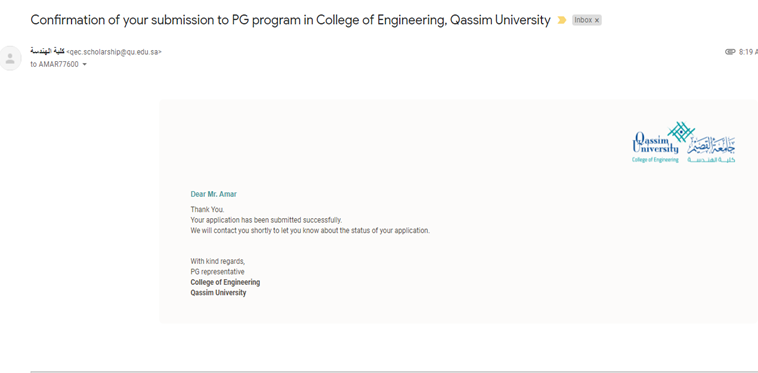Click the Arabic calligraphy university logo
This screenshot has height=373, width=758.
(x=711, y=145)
